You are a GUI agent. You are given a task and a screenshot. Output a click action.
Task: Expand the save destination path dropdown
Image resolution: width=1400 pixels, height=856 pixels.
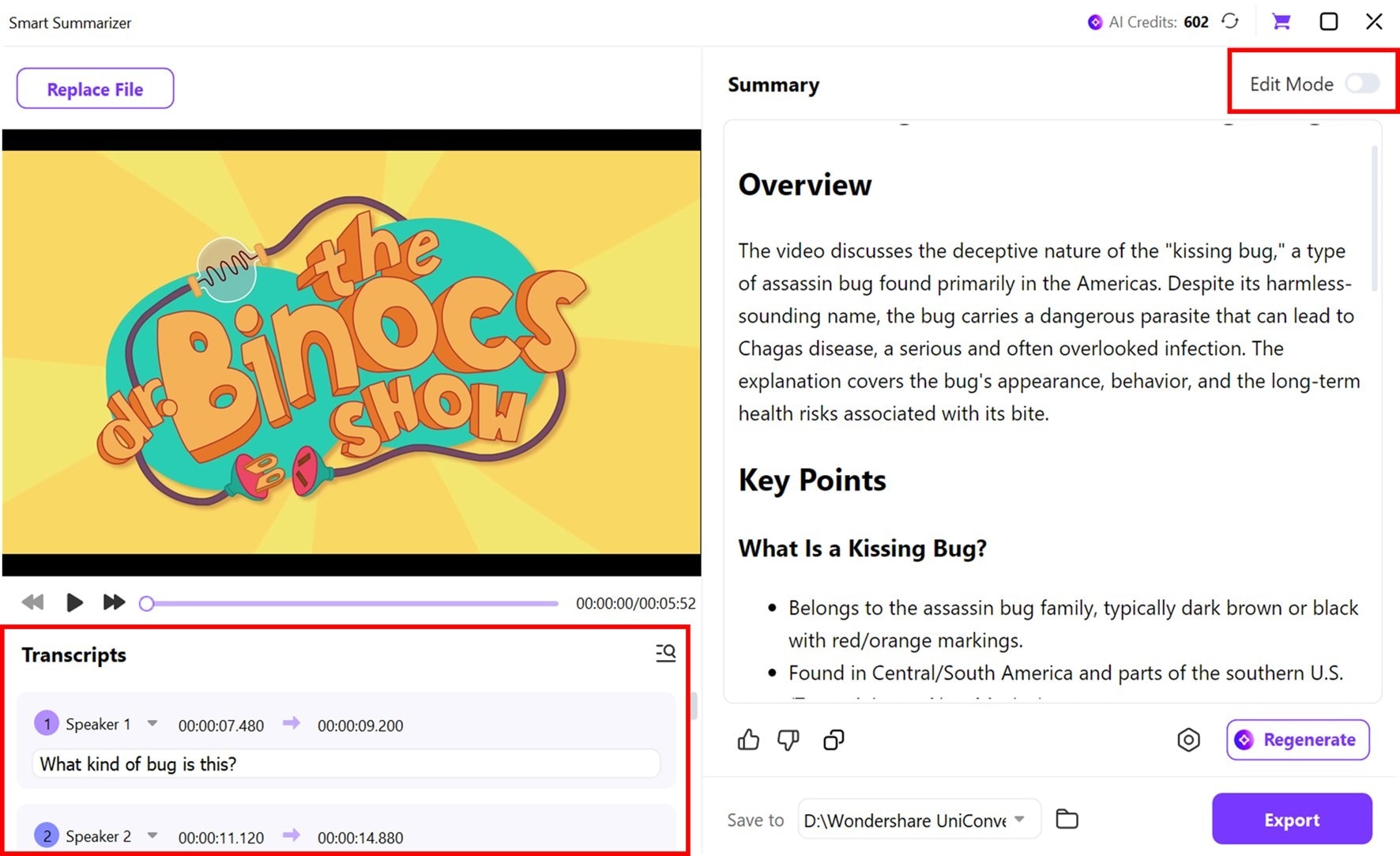pos(1022,820)
